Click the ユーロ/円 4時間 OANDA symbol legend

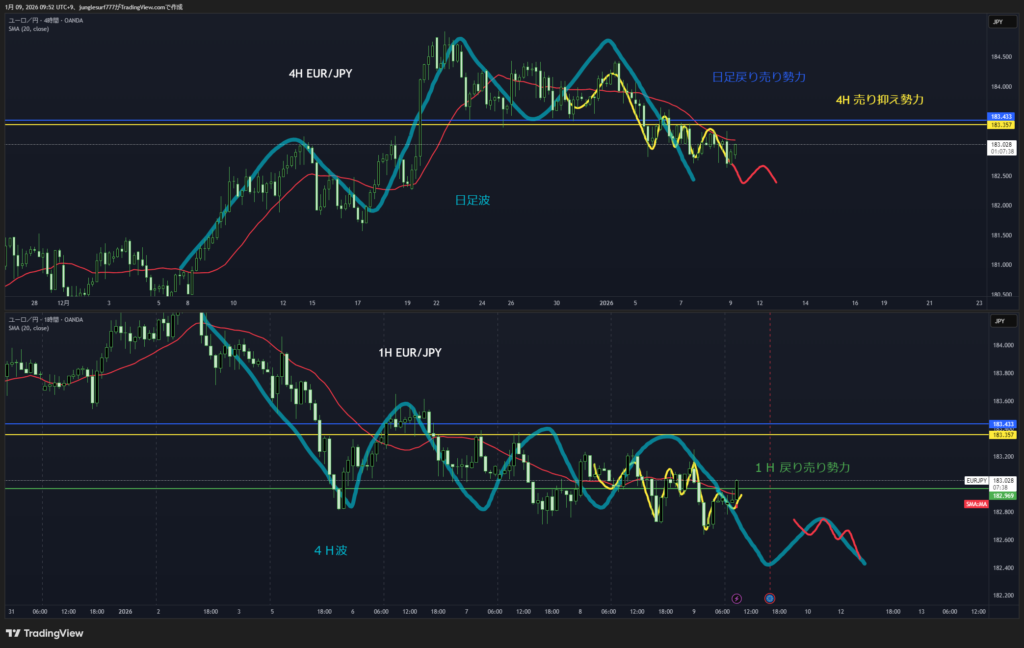[46, 20]
